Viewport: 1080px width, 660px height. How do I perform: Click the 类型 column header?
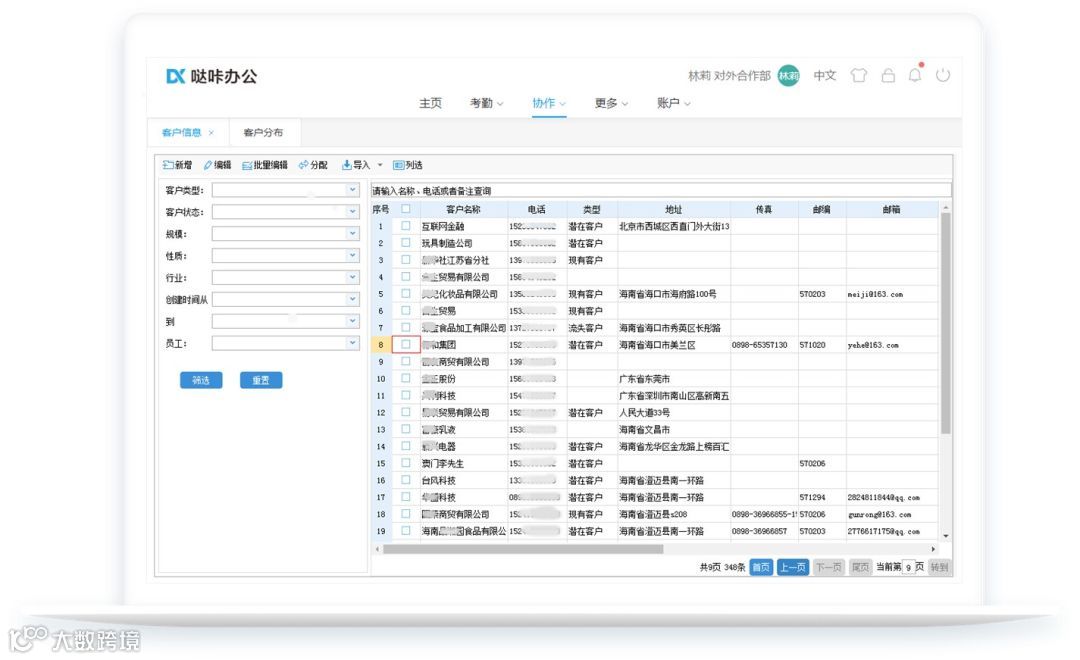(592, 209)
